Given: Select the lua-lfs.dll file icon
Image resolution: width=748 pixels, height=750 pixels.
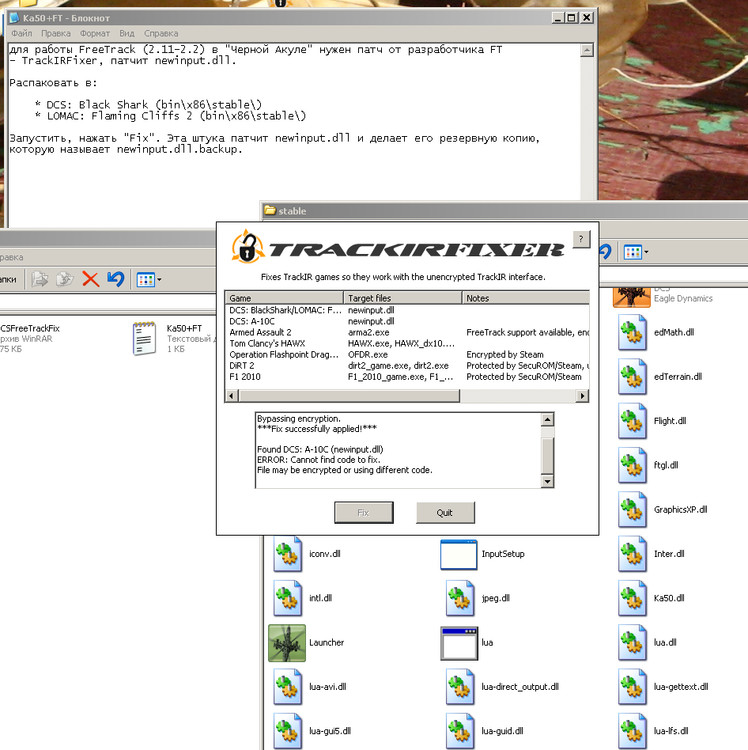Looking at the screenshot, I should tap(632, 731).
